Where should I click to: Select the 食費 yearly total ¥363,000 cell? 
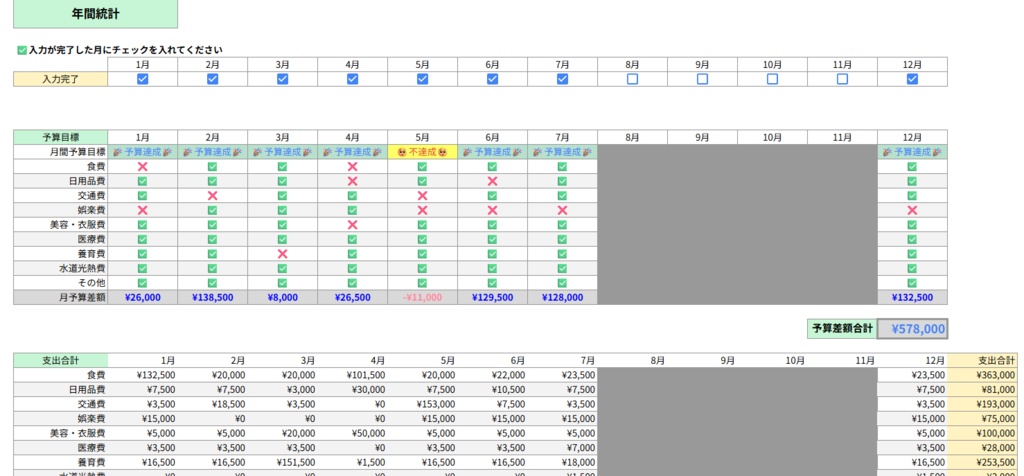click(x=982, y=375)
